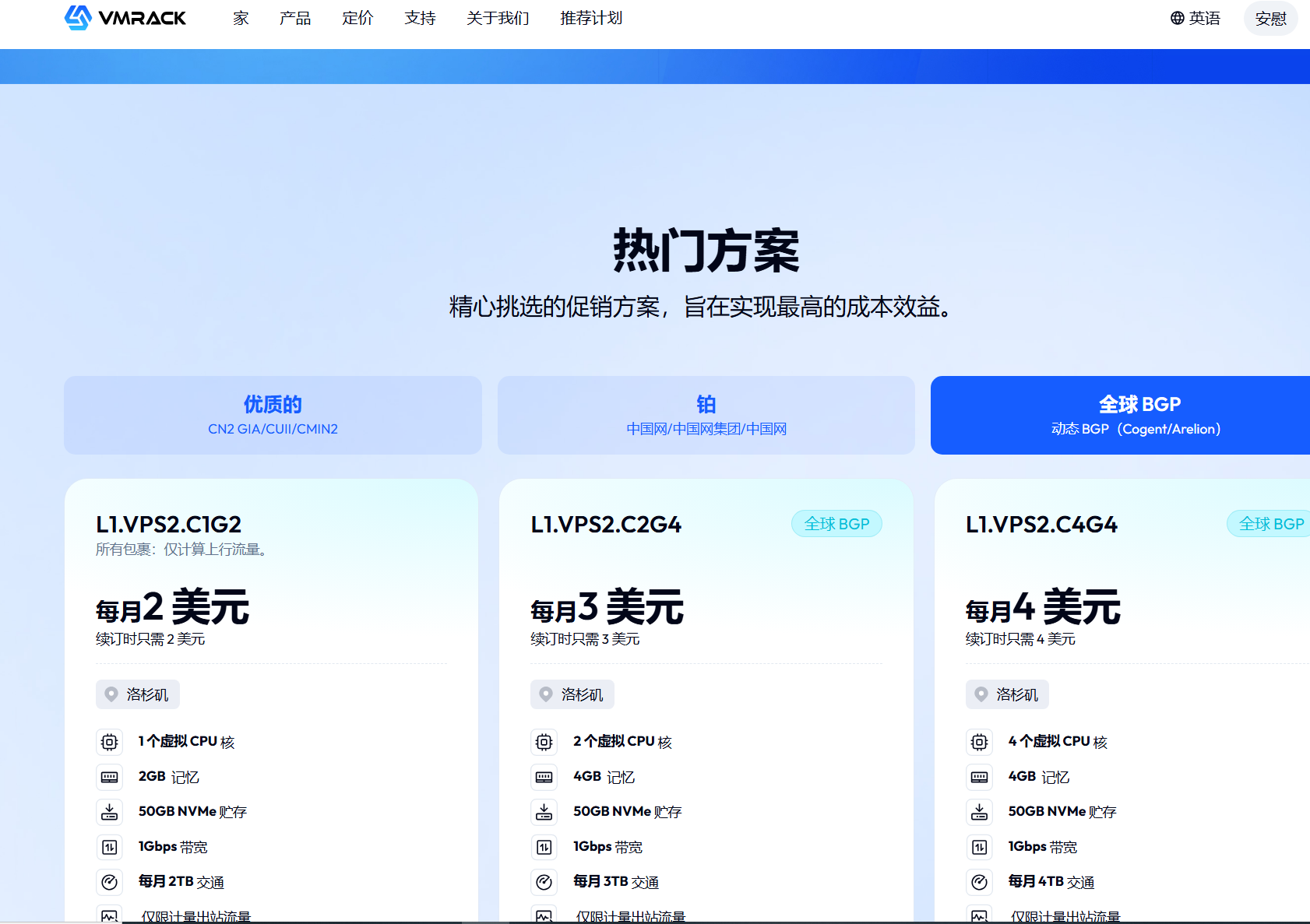Click CPU icon in L1.VPS2.C1G2 card
Image resolution: width=1310 pixels, height=924 pixels.
110,742
